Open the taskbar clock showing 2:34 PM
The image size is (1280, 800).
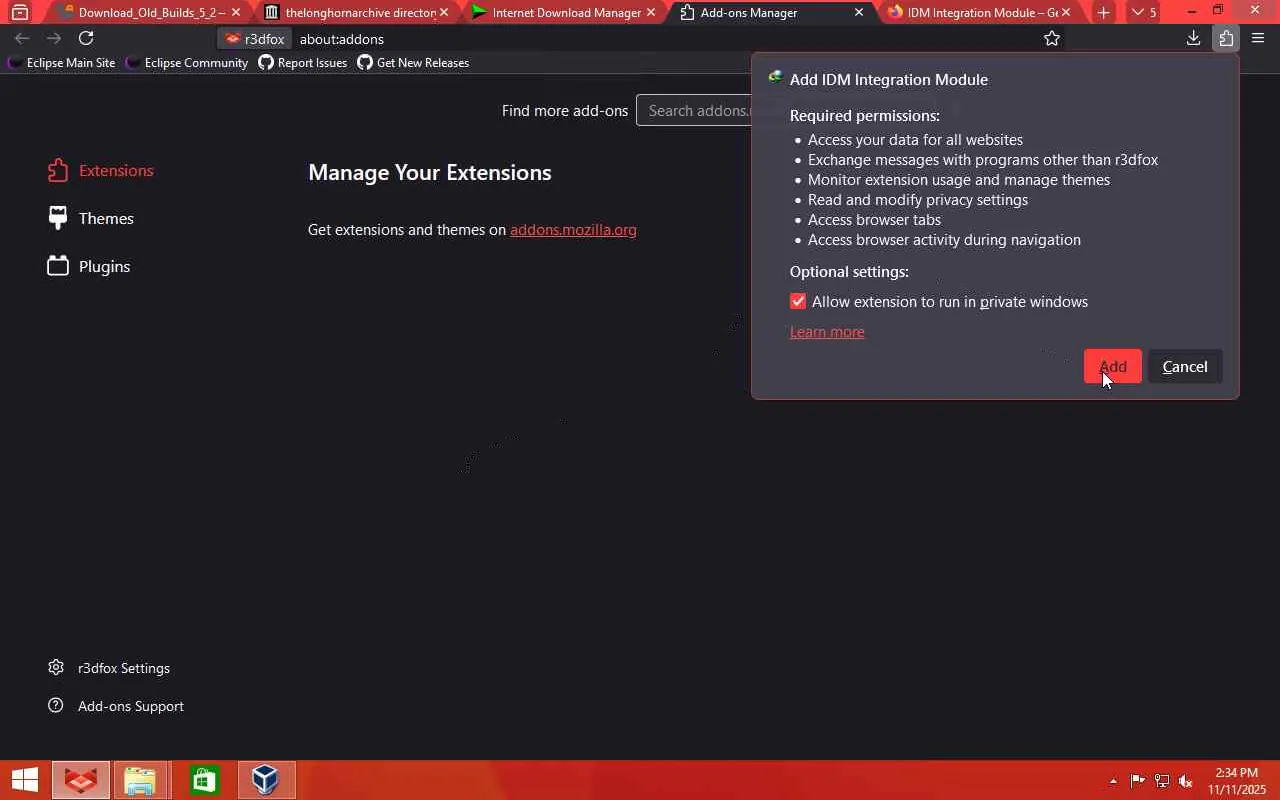tap(1236, 781)
